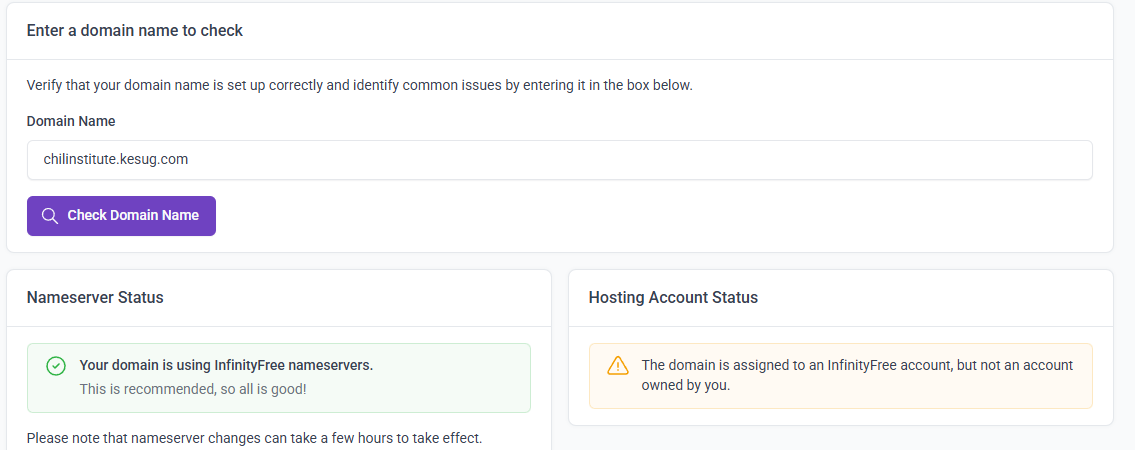Select the Nameserver Status heading
The image size is (1135, 450).
tap(95, 298)
